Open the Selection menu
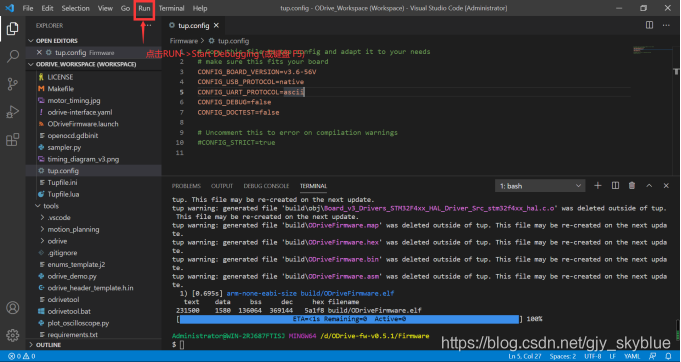The width and height of the screenshot is (681, 362). (75, 8)
